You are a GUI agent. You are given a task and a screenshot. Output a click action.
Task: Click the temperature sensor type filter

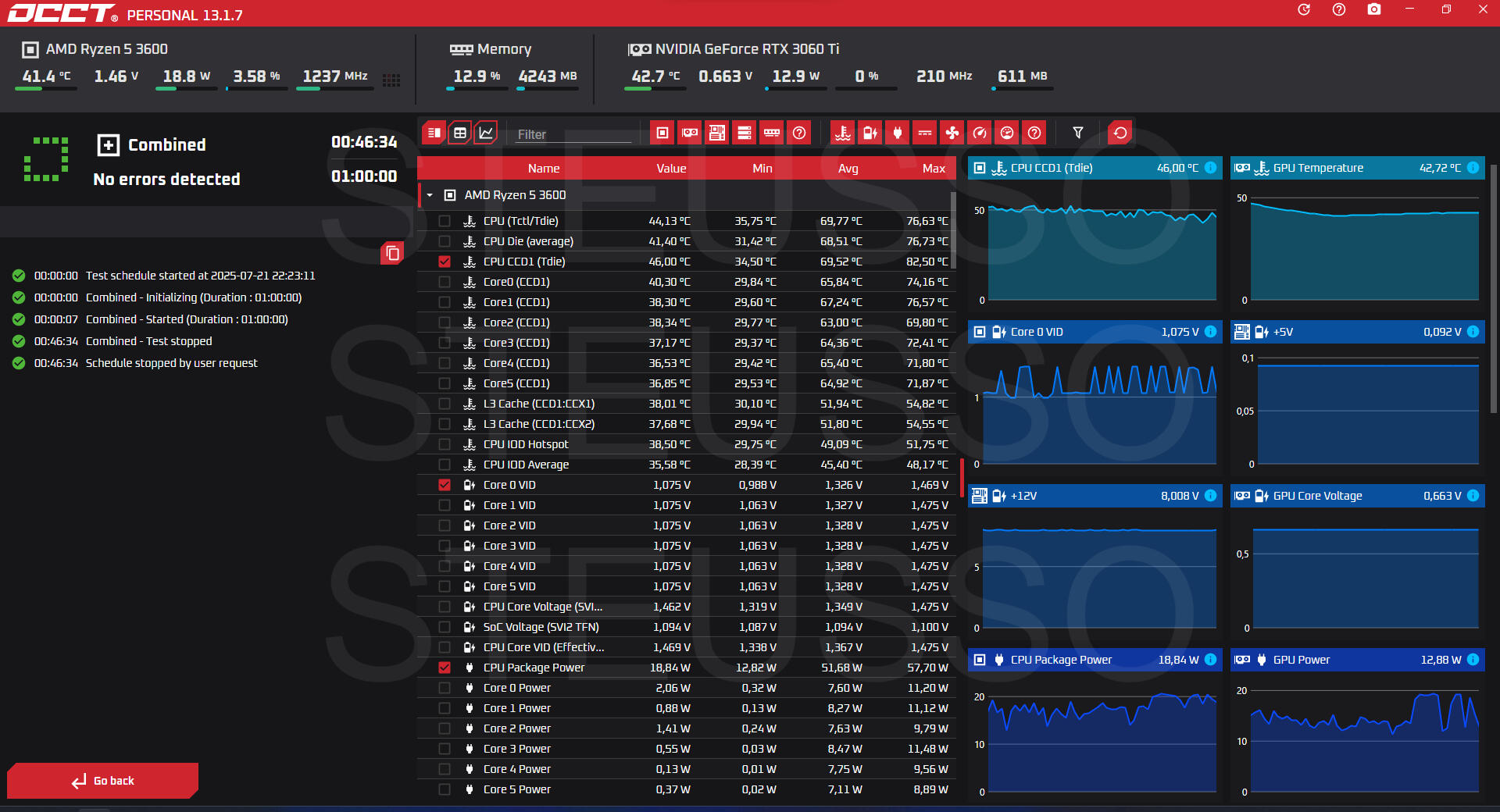click(x=842, y=133)
